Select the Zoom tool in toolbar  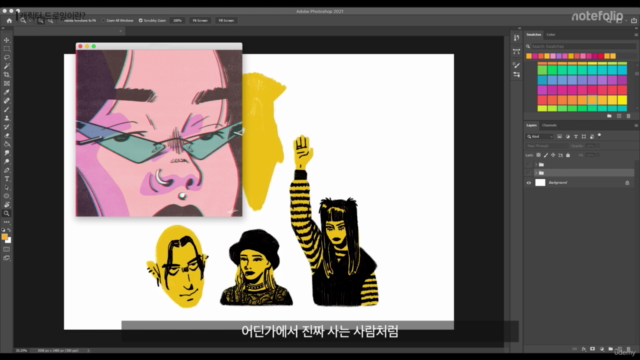7,213
